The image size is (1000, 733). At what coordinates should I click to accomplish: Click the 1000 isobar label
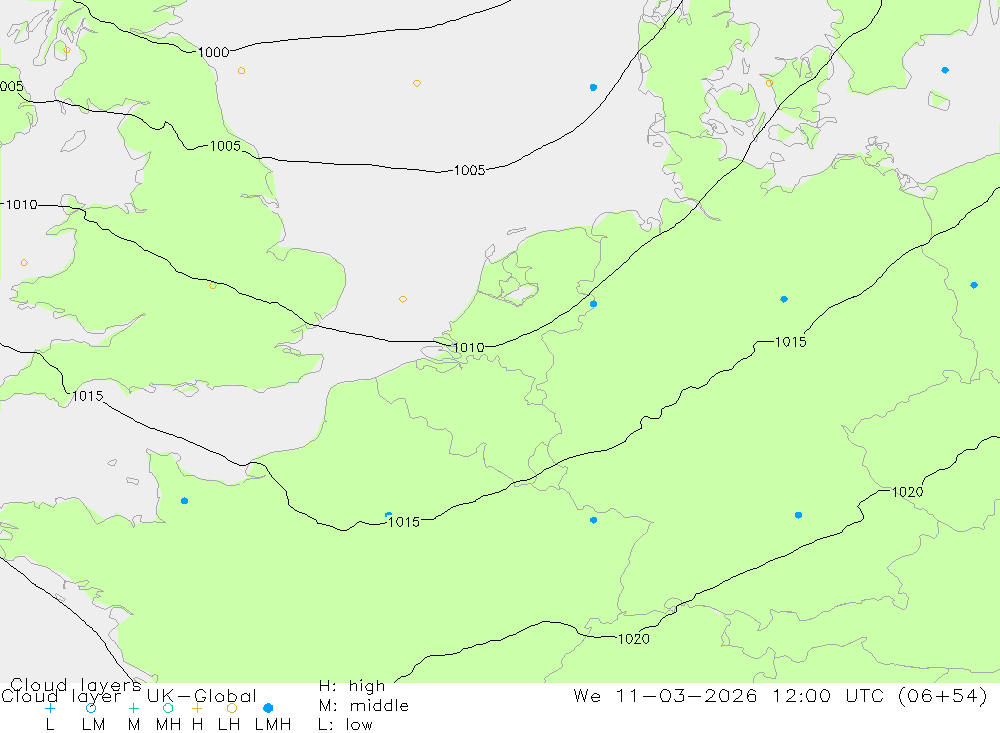(x=214, y=52)
